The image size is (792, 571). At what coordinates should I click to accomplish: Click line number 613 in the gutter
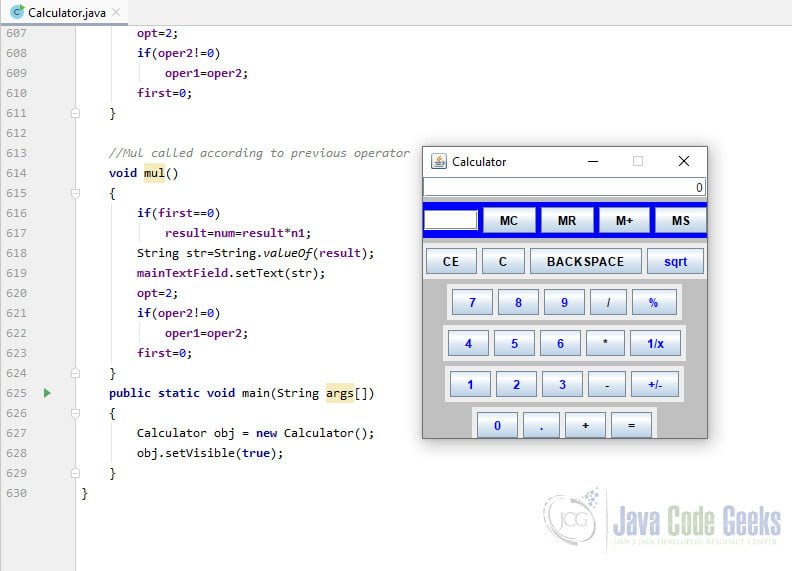(17, 153)
